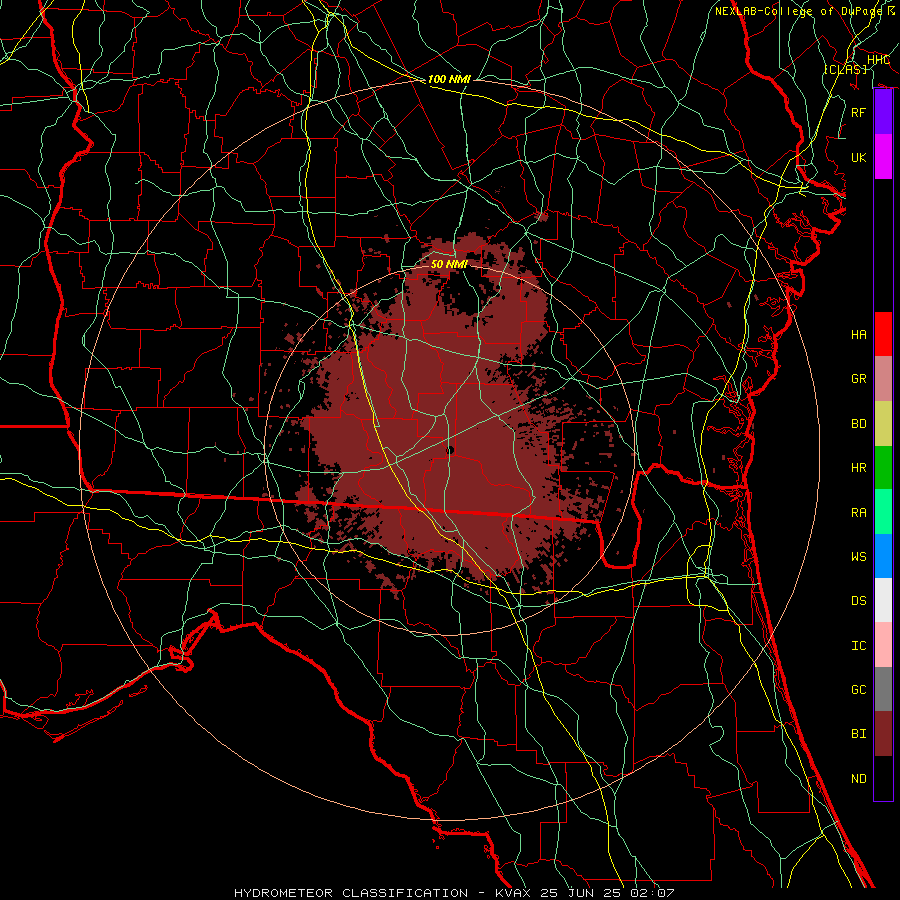The image size is (900, 900).
Task: Click the RF legend label
Action: [859, 112]
